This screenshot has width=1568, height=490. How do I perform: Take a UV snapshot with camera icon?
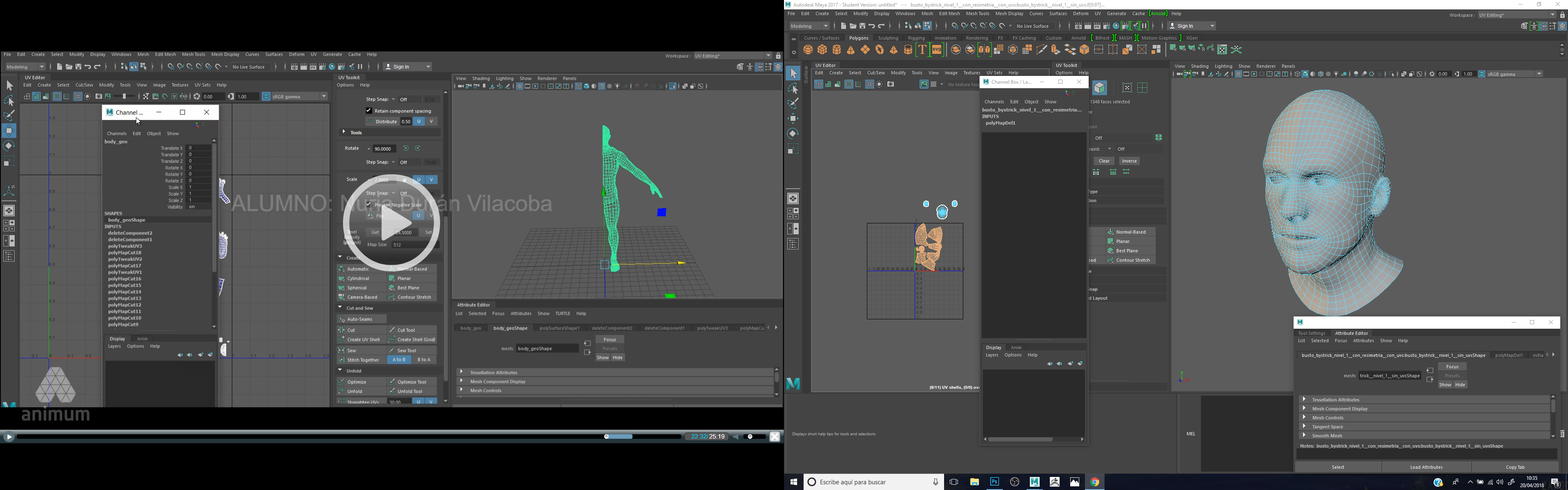[x=891, y=85]
